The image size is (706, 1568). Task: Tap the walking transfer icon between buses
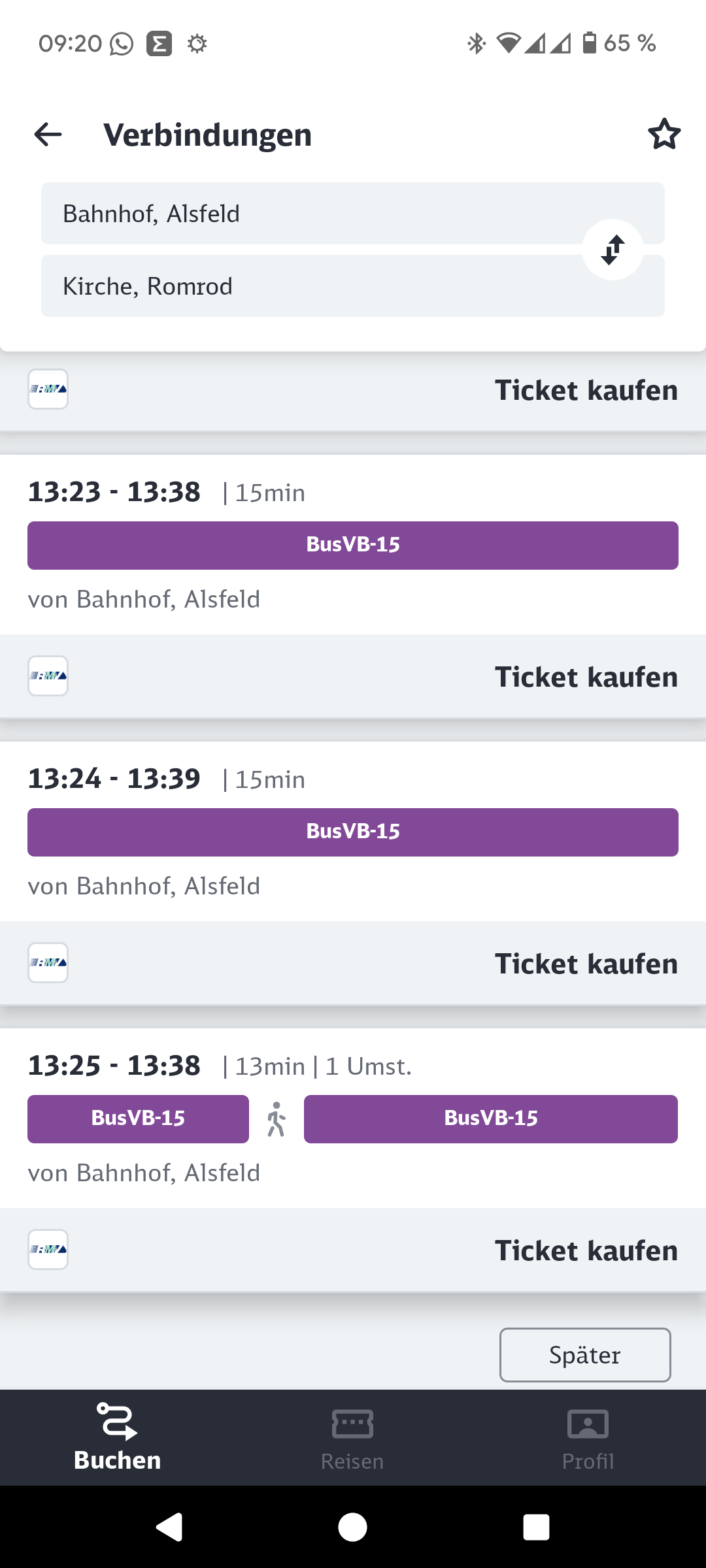point(277,1119)
